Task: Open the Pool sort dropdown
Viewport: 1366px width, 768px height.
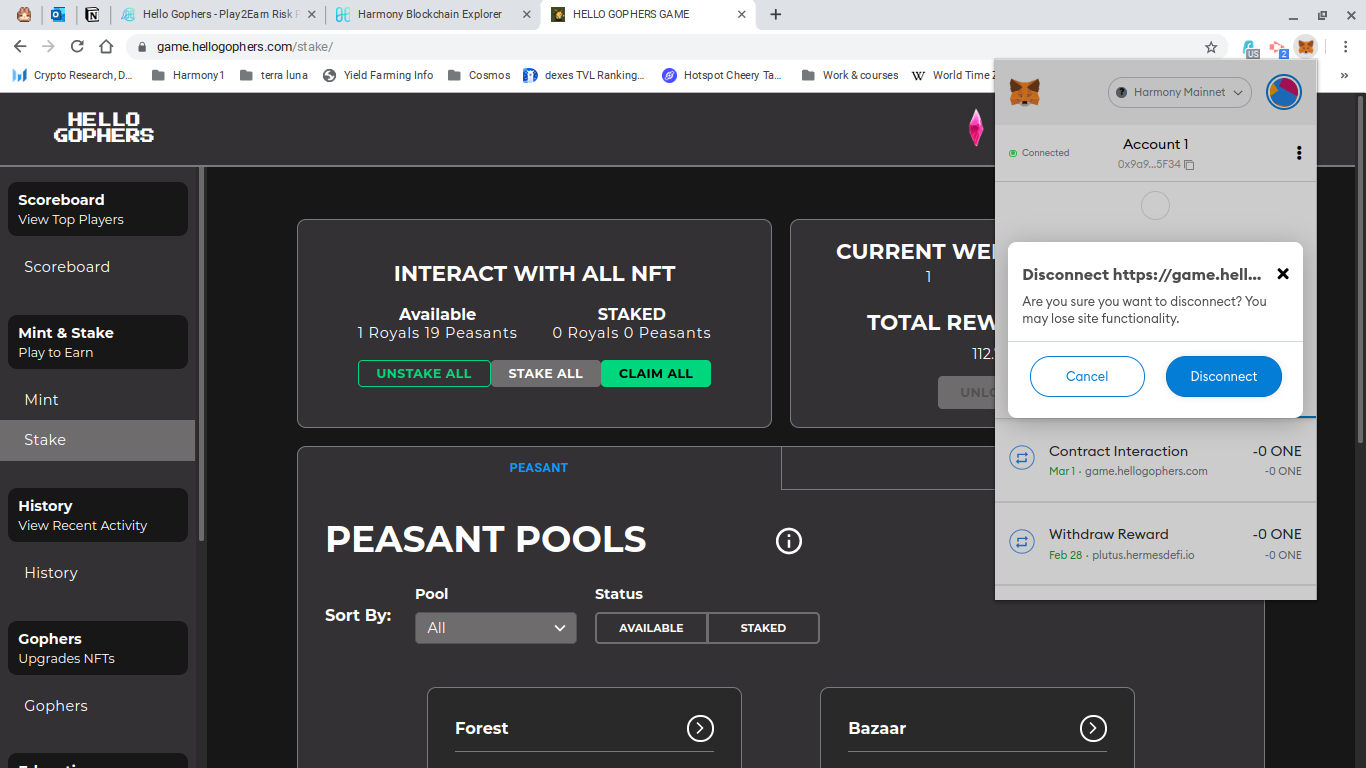Action: 496,628
